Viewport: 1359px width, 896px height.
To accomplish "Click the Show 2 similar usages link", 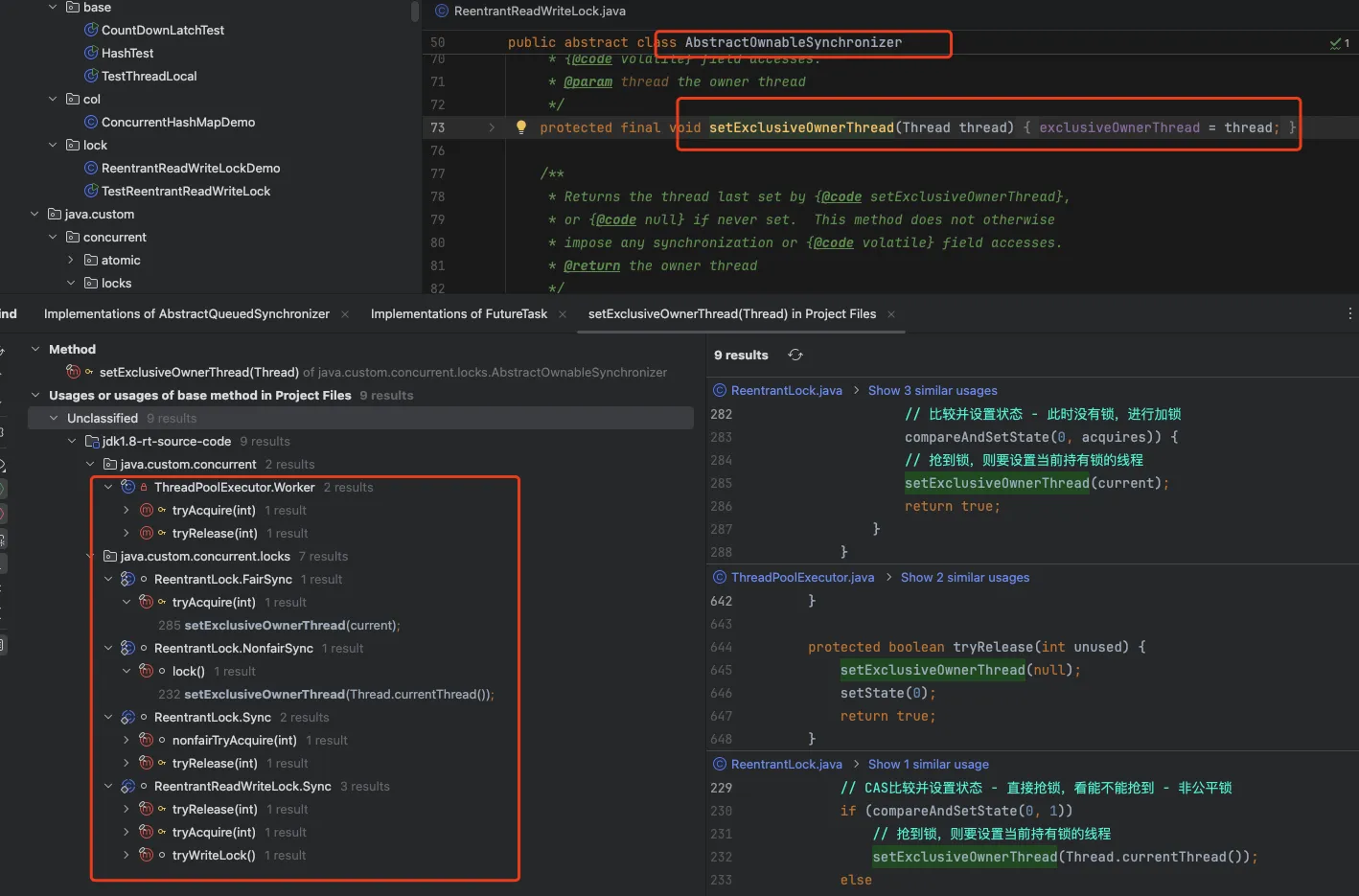I will 965,577.
